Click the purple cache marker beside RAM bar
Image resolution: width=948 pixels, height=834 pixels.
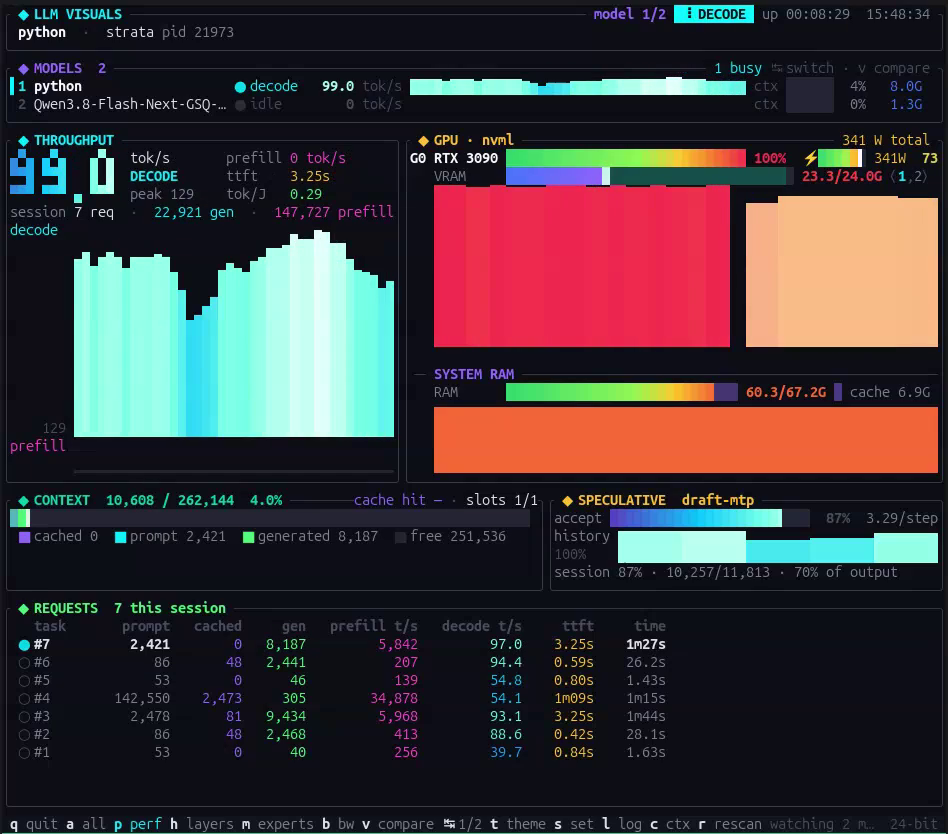[x=838, y=392]
